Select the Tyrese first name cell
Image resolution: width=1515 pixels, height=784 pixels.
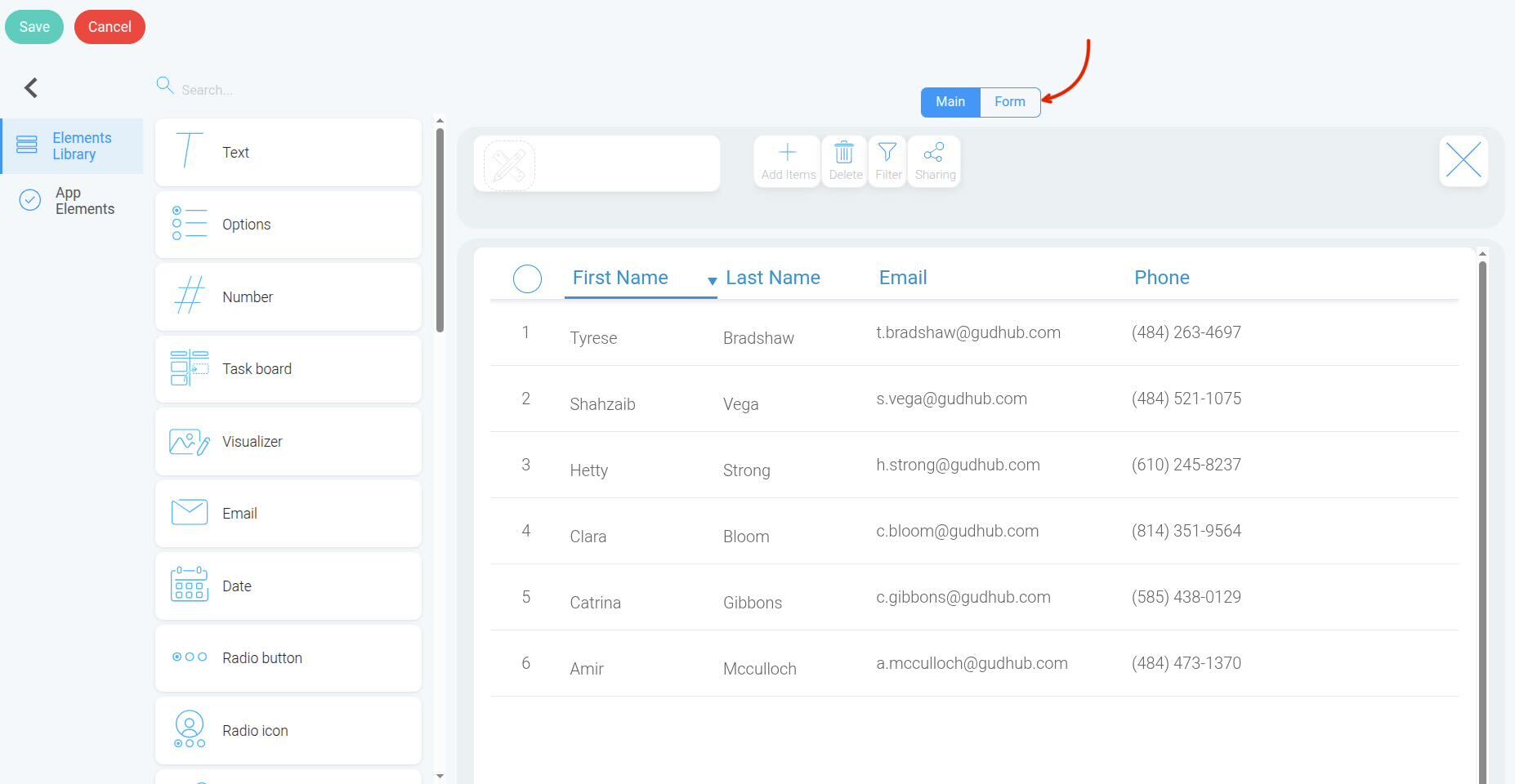coord(593,338)
